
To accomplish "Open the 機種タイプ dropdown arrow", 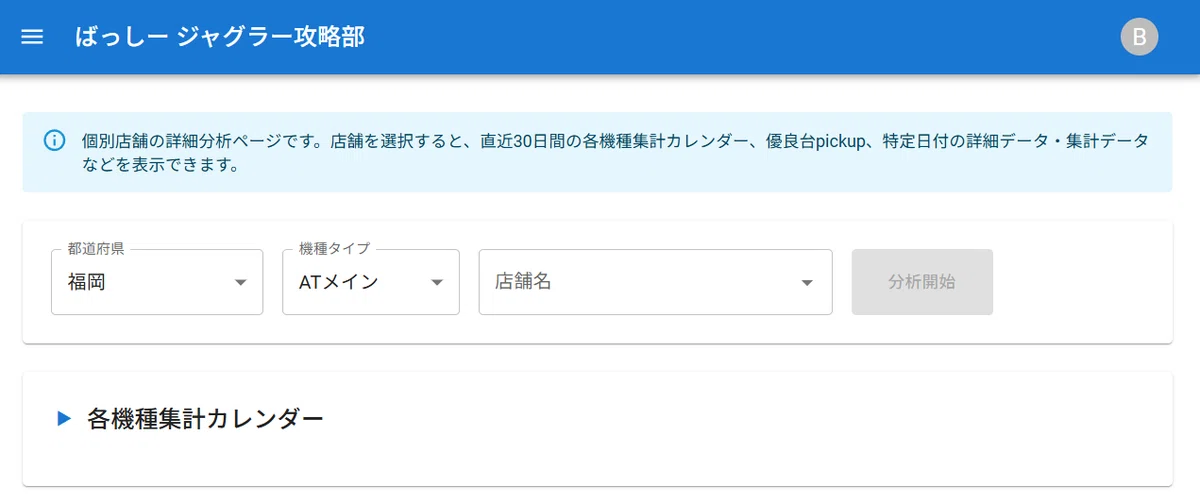I will 436,282.
